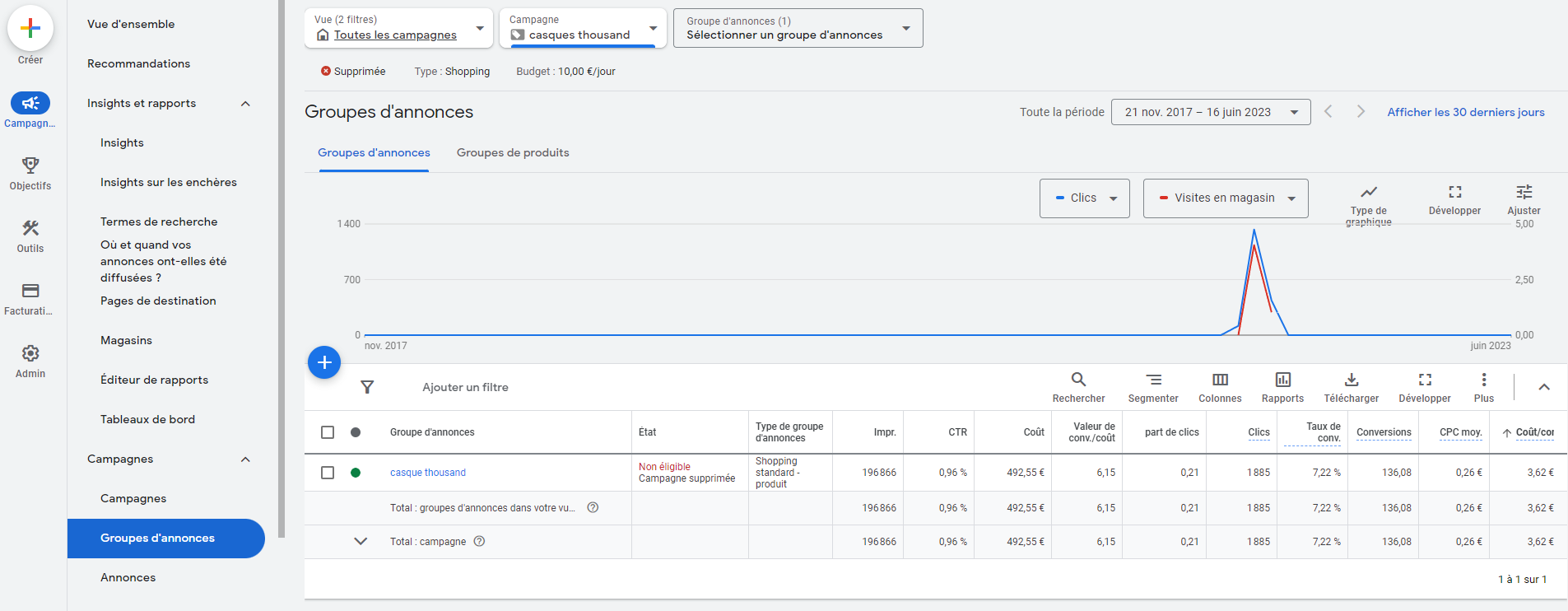The height and width of the screenshot is (611, 1568).
Task: Open the Clics metric dropdown
Action: [x=1084, y=198]
